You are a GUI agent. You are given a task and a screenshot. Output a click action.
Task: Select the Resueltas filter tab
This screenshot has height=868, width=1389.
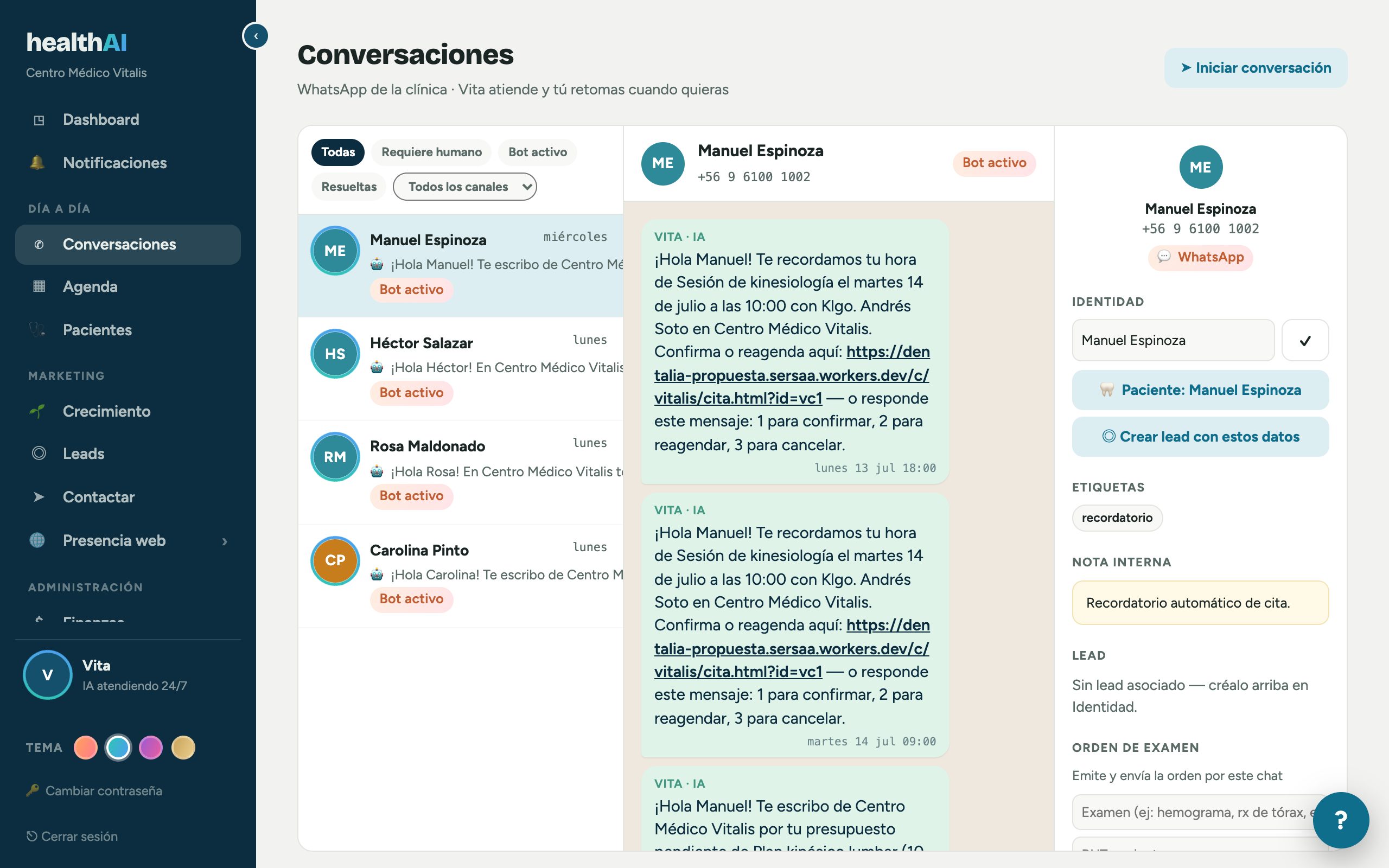point(349,187)
